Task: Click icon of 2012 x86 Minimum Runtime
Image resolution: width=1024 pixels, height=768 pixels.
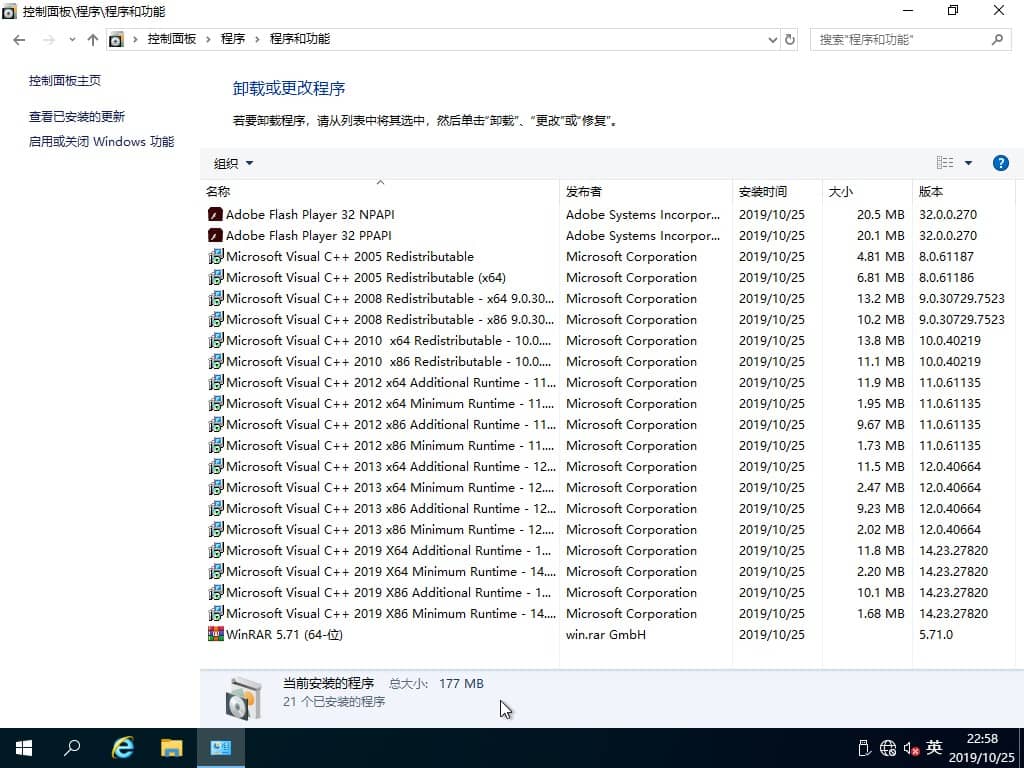Action: pyautogui.click(x=216, y=445)
